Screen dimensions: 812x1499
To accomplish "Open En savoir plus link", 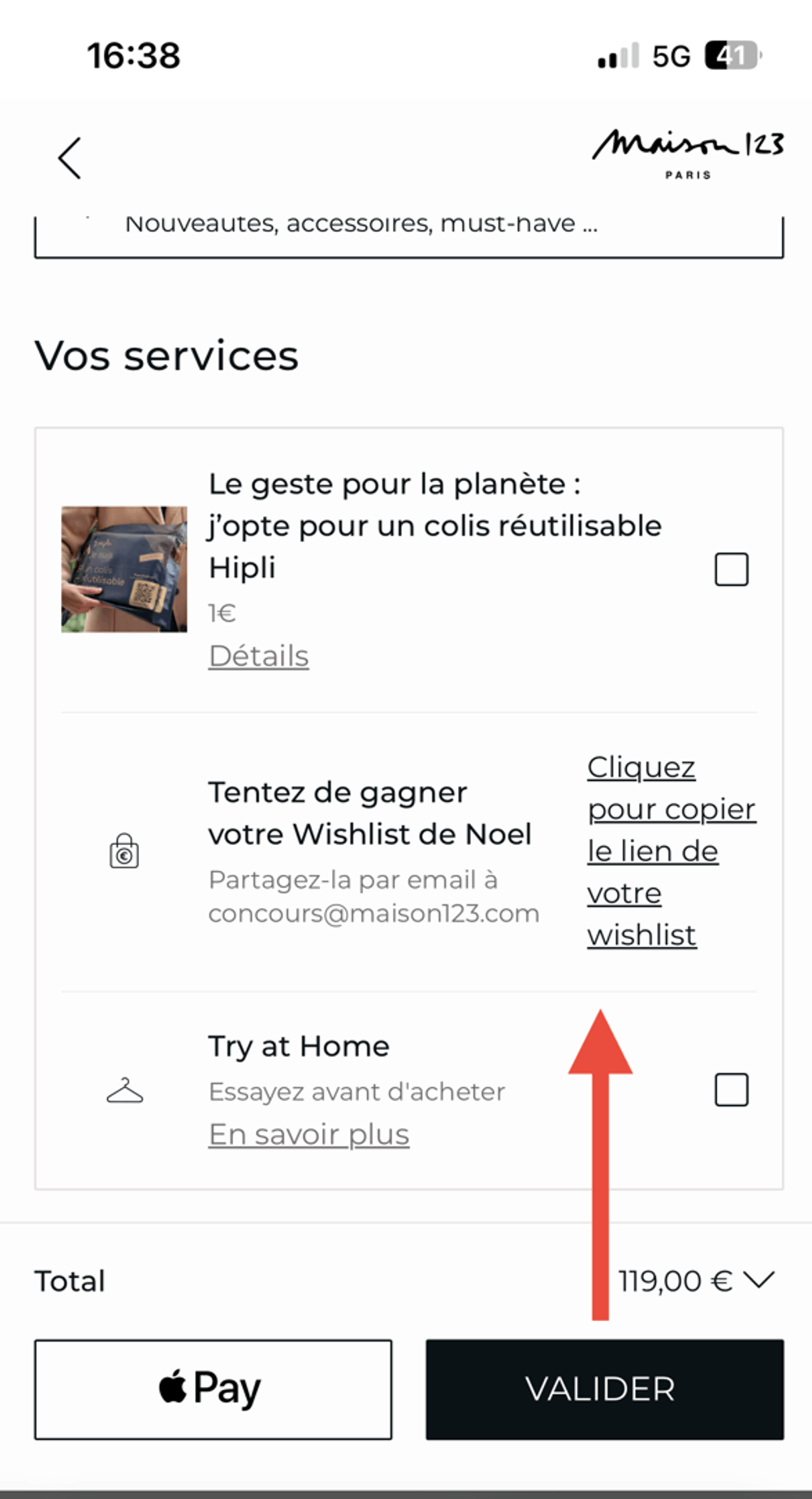I will click(309, 1134).
